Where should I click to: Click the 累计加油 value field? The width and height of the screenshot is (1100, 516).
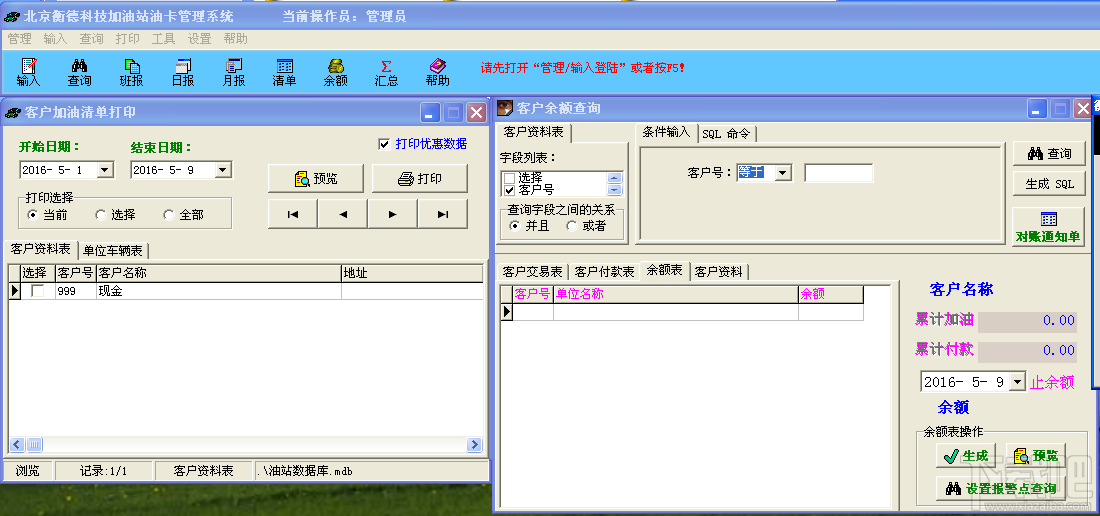click(1027, 321)
